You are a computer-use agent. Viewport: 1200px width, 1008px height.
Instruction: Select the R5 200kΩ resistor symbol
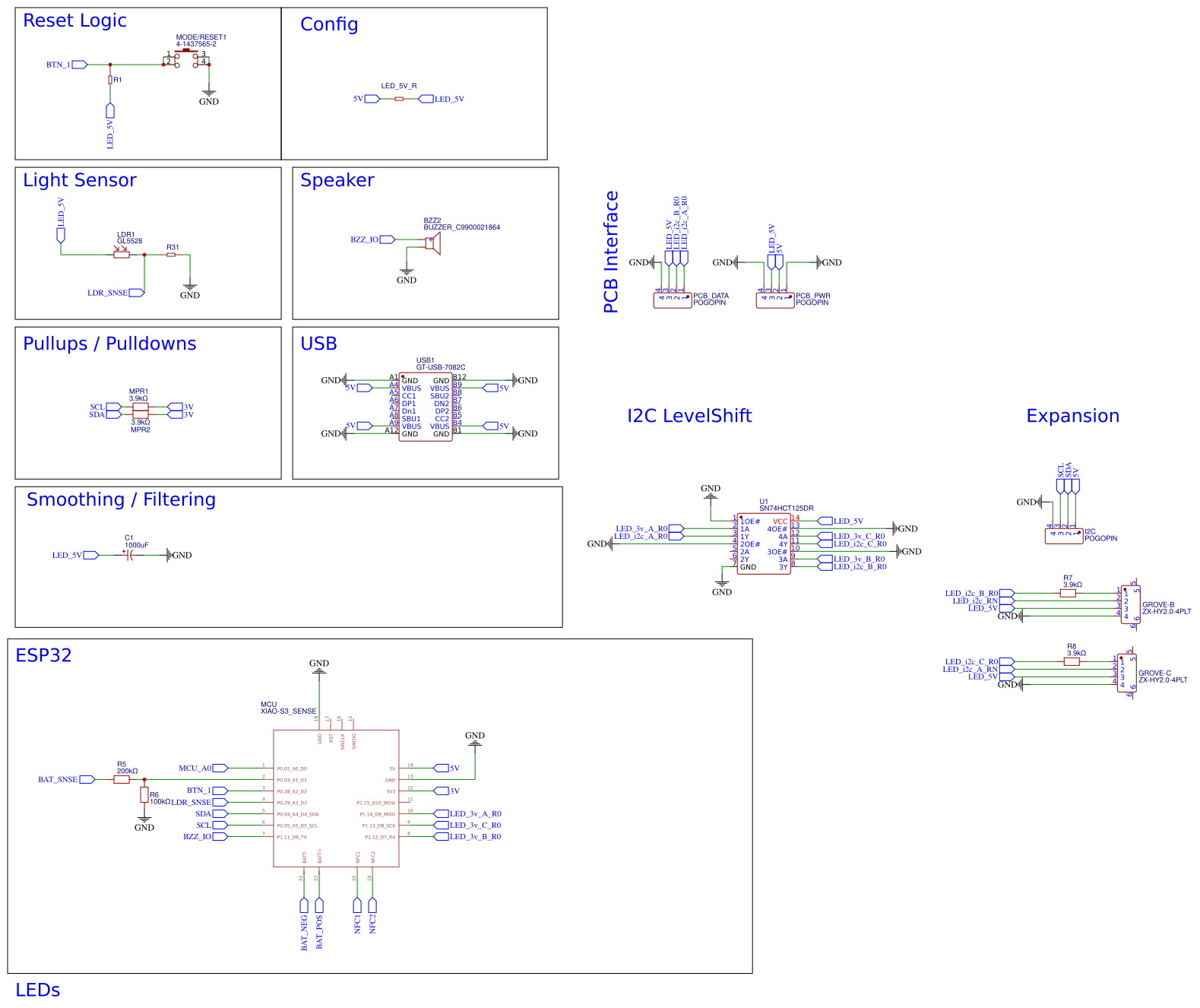[x=122, y=779]
